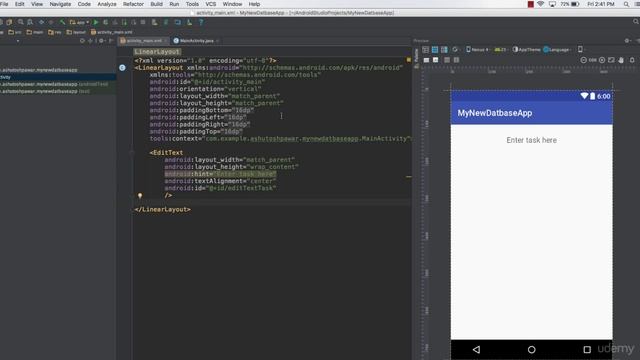Open the Language dropdown in preview
Screen dimensions: 640x360
557,50
